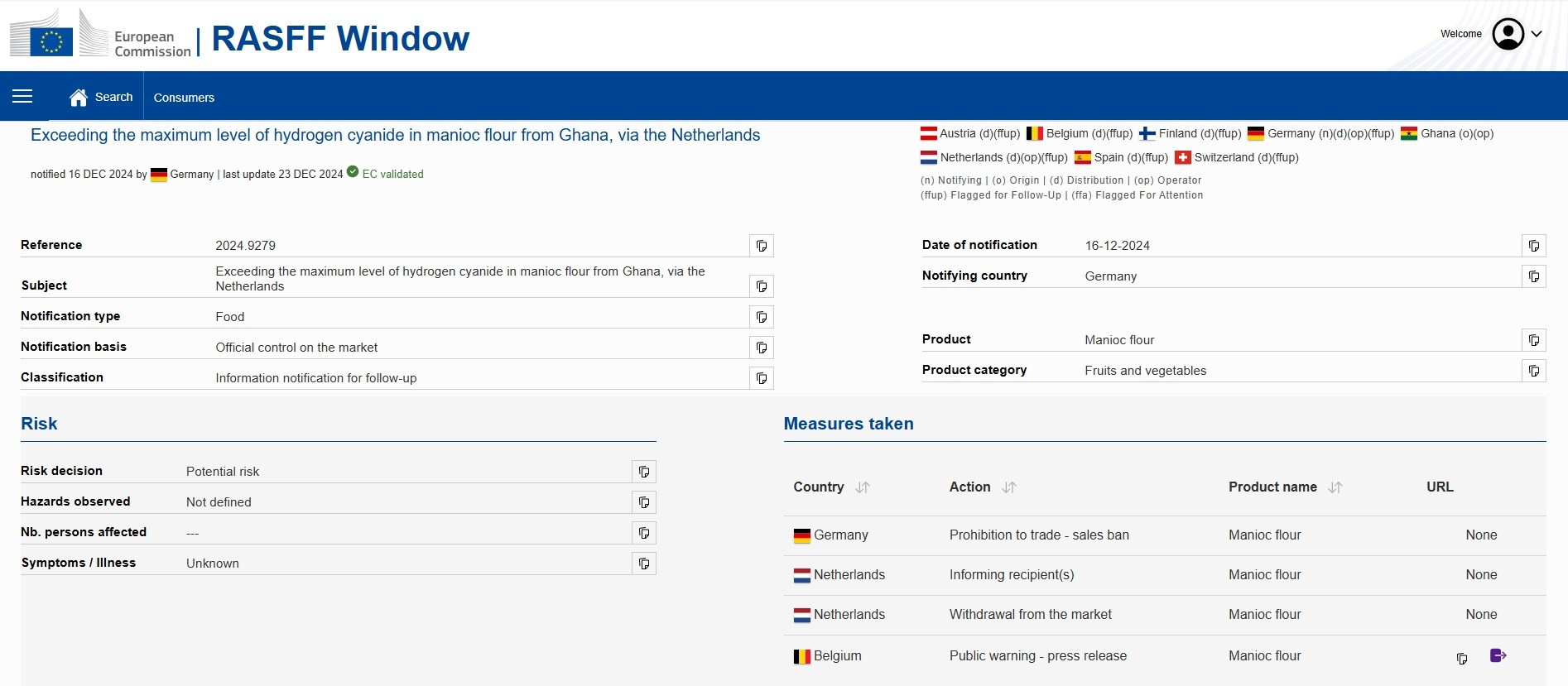Click the RASFF Window title link
The image size is (1568, 686).
(x=340, y=39)
